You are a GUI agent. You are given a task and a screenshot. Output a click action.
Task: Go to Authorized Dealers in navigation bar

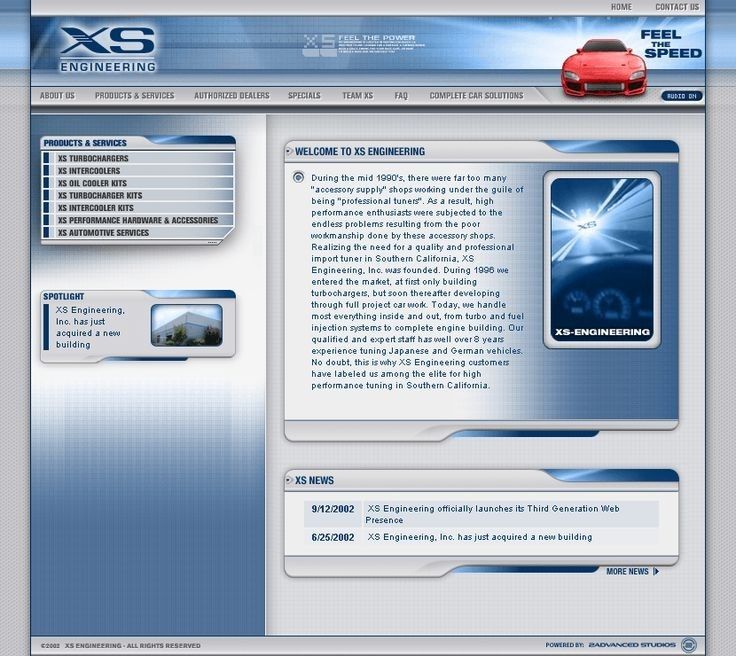point(231,96)
